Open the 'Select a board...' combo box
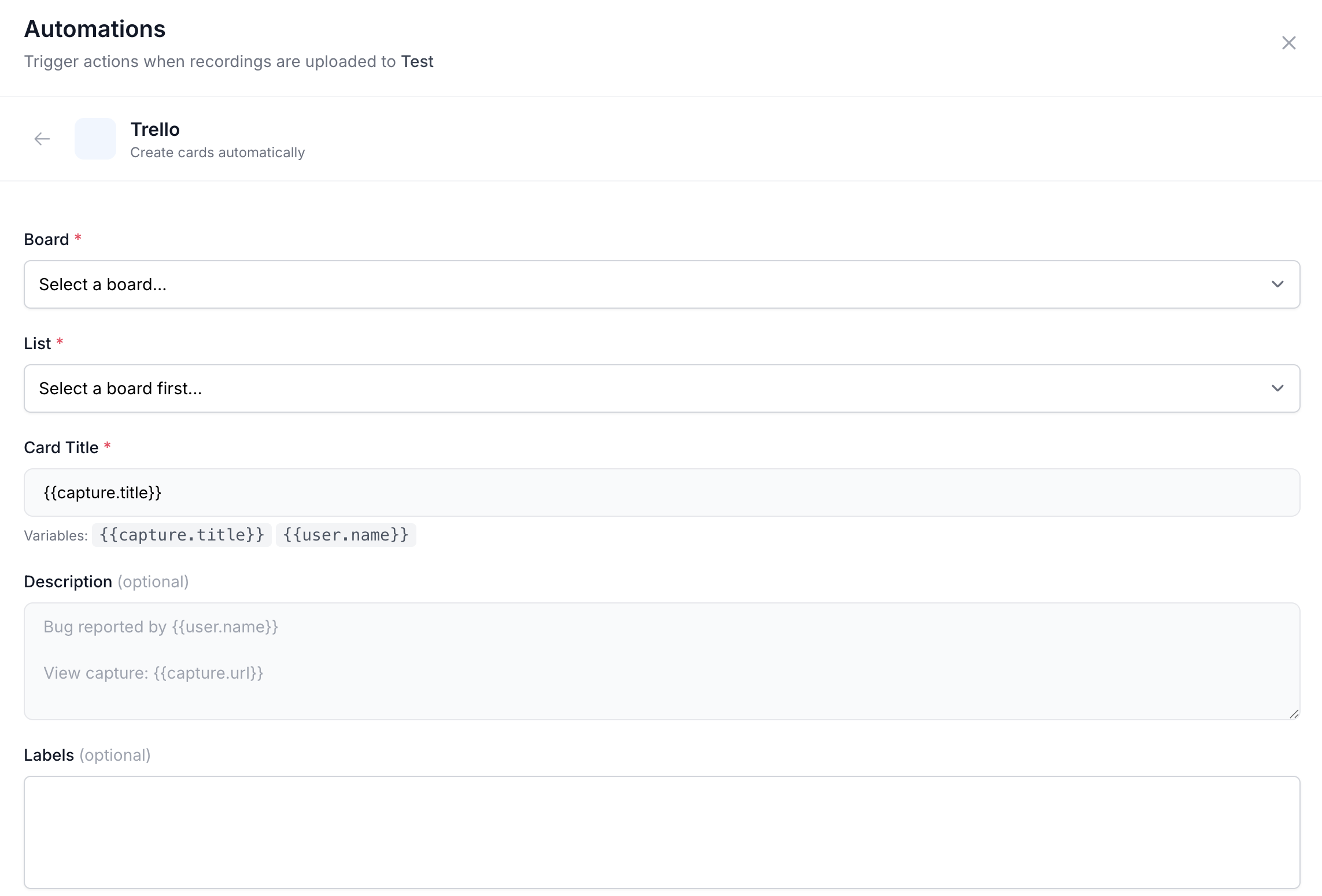This screenshot has width=1322, height=896. (636, 284)
